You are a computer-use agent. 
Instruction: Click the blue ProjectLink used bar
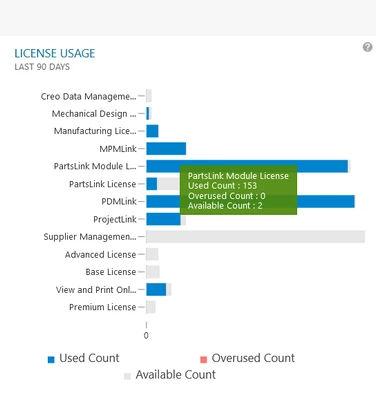coord(163,219)
